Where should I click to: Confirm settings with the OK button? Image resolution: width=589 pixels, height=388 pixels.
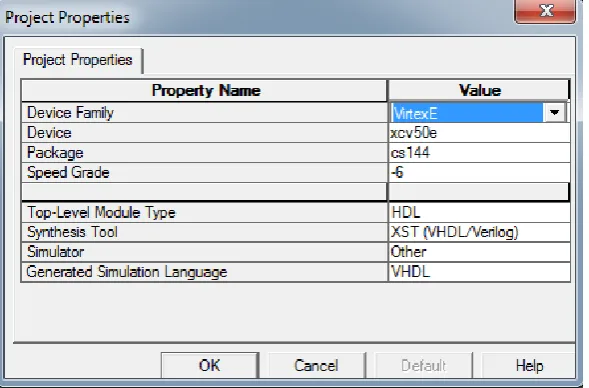[210, 365]
